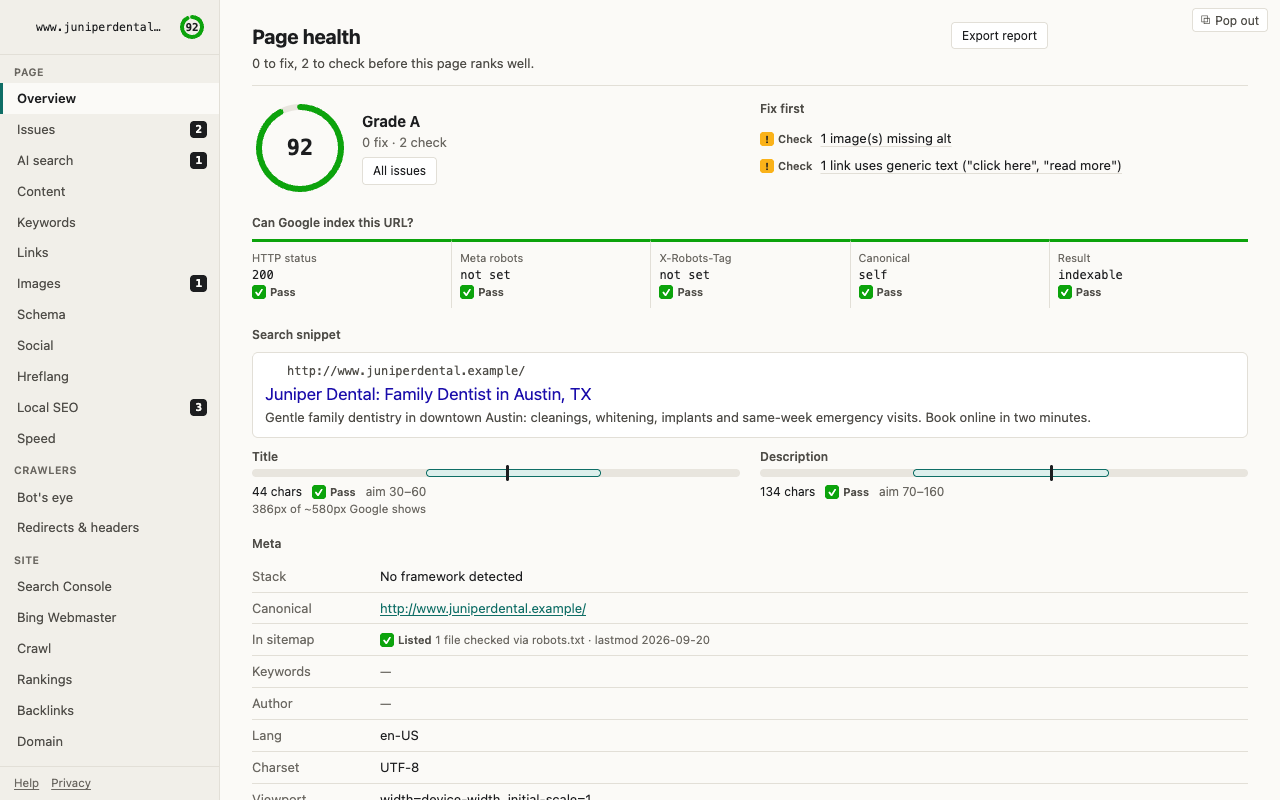Click the warning icon beside generic link text issue
Viewport: 1280px width, 800px height.
[767, 166]
